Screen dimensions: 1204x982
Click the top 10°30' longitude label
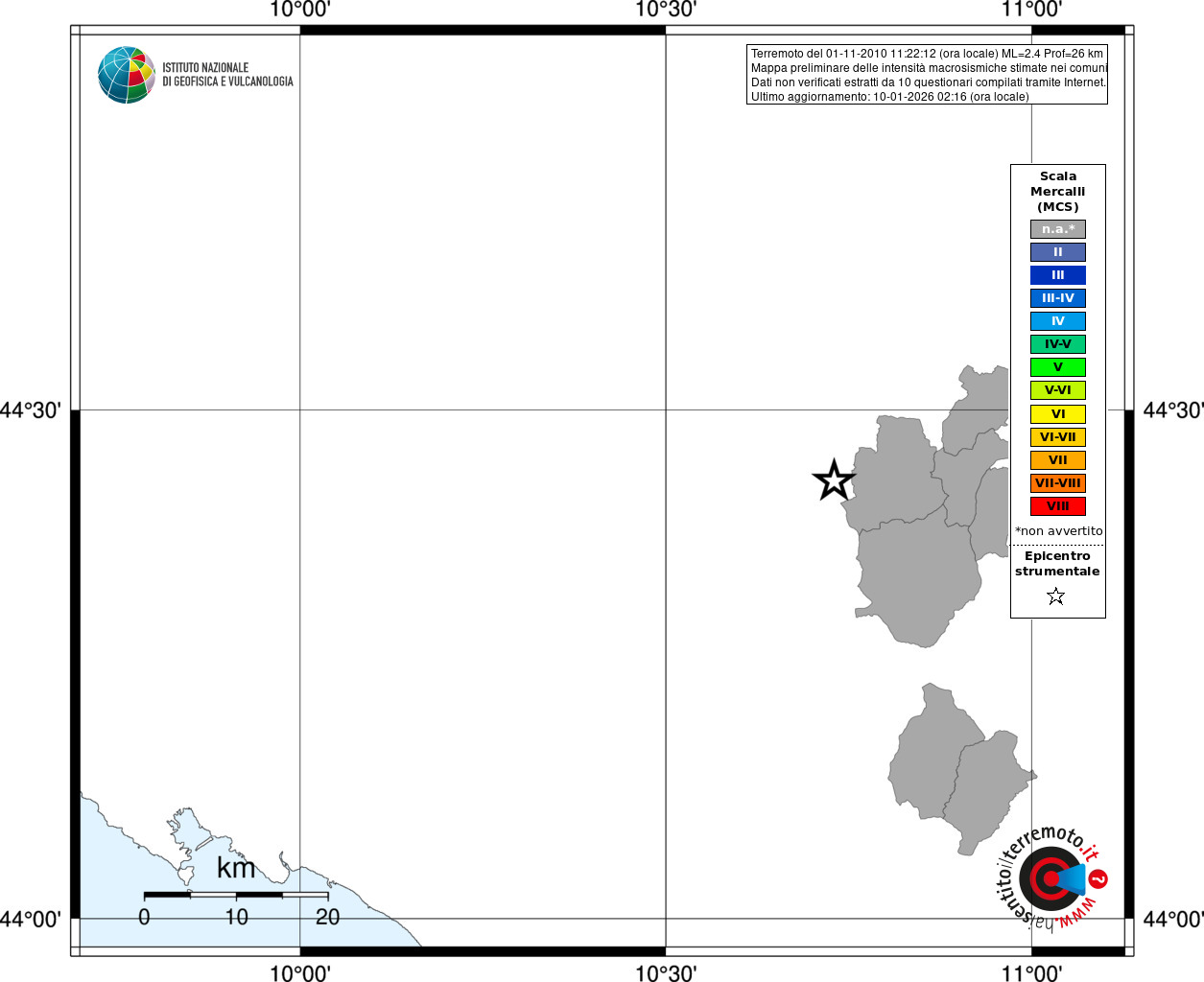click(x=666, y=10)
